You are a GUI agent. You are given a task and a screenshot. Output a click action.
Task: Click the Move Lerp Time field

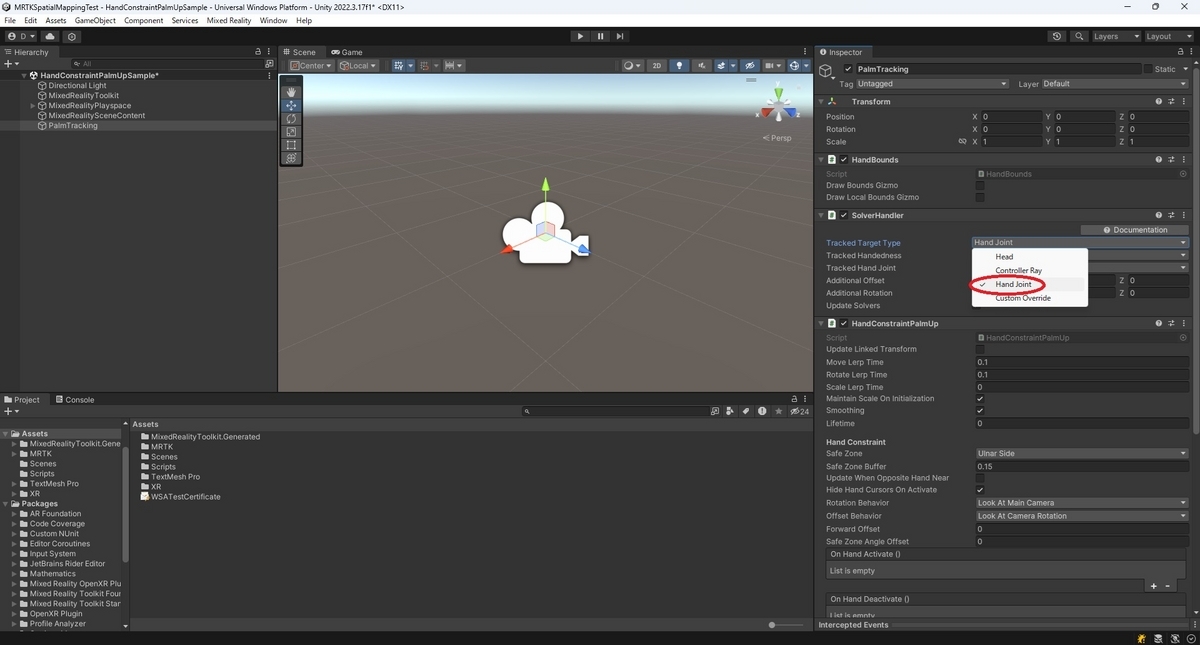tap(1082, 362)
